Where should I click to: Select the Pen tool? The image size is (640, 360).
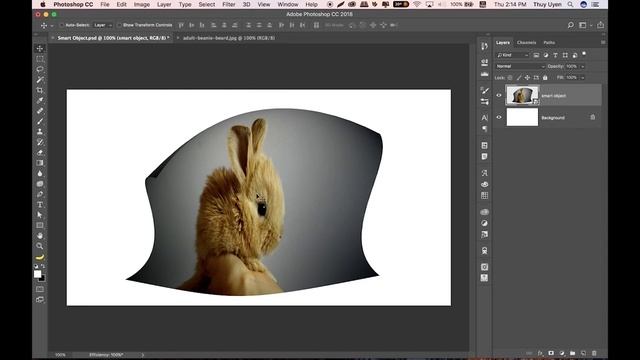[40, 194]
